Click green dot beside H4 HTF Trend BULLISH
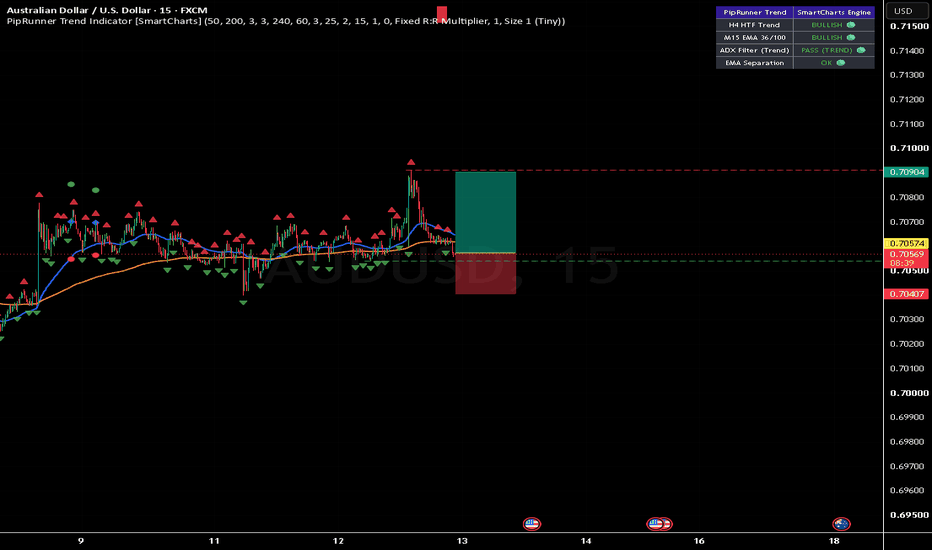 tap(851, 25)
